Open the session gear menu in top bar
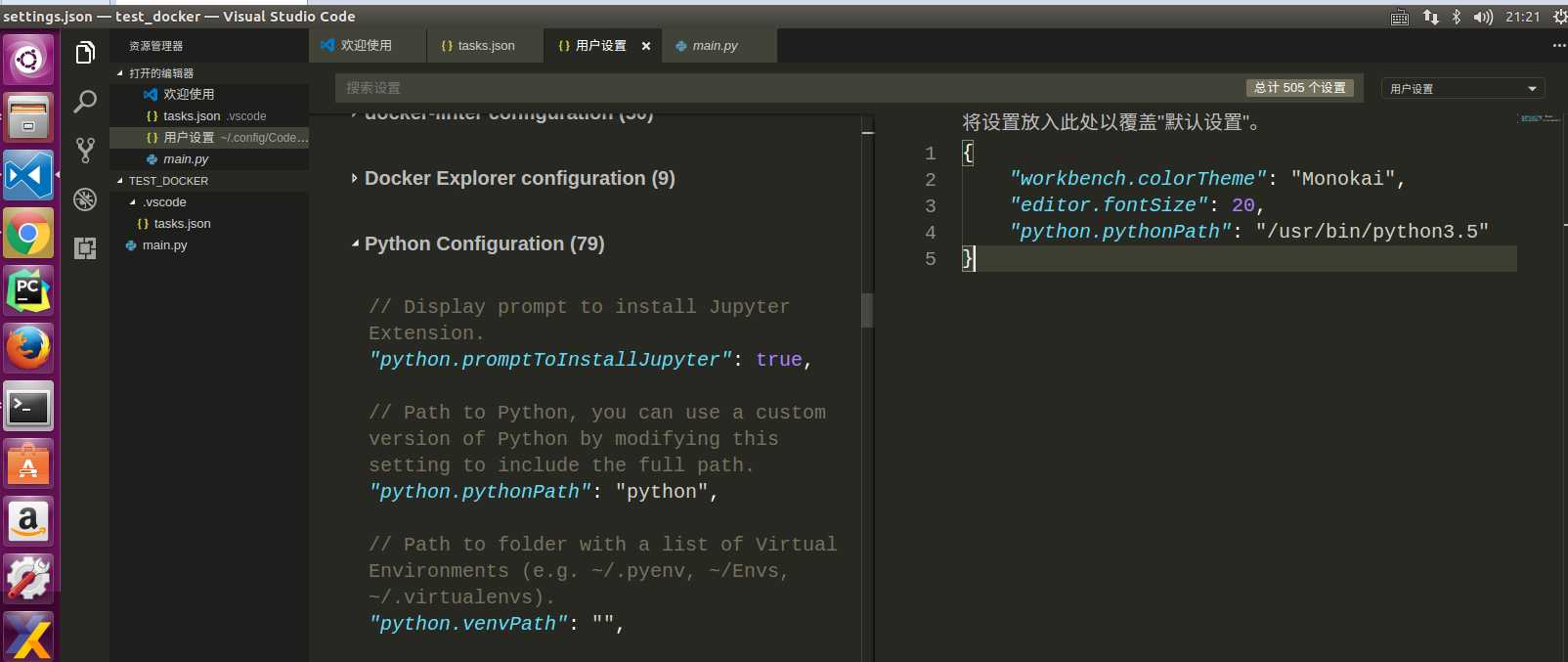This screenshot has width=1568, height=662. 1560,17
